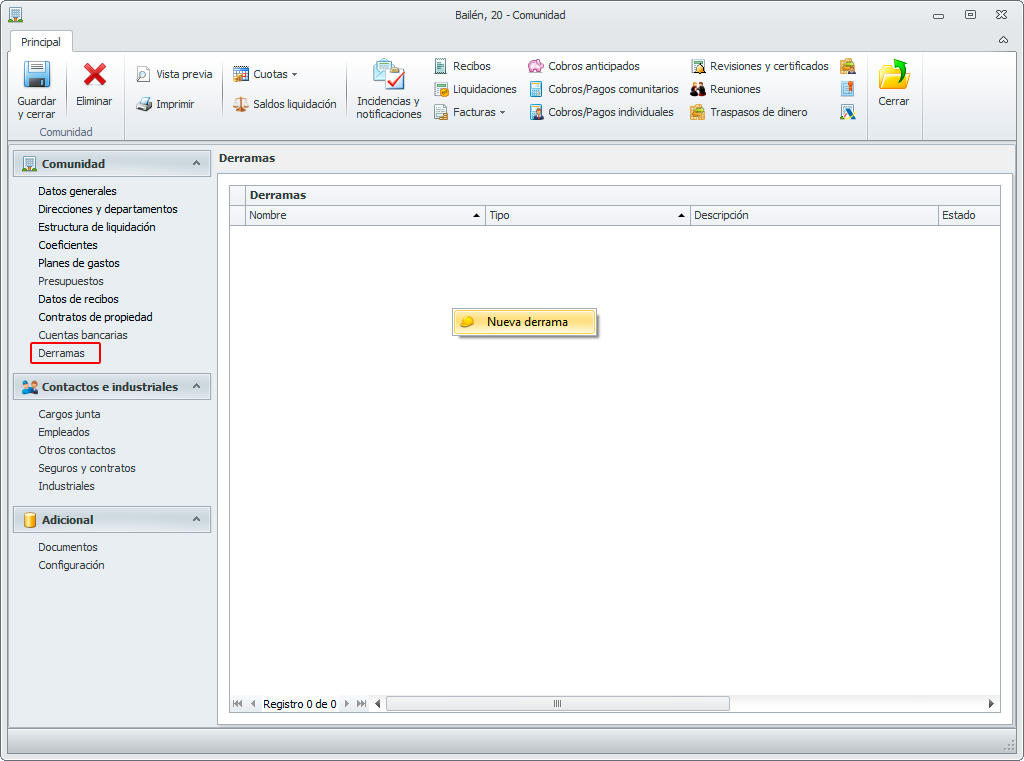Go to last record in navigator

click(361, 704)
